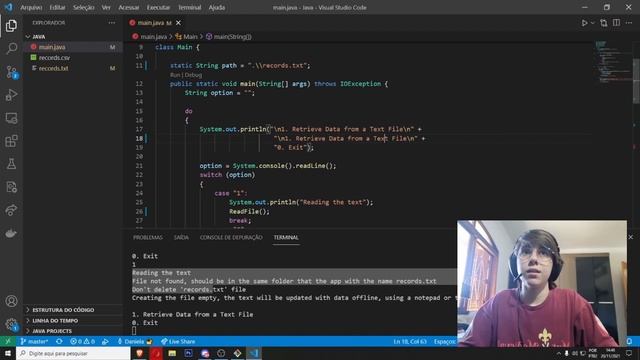Open the Manage gear icon

pyautogui.click(x=11, y=324)
